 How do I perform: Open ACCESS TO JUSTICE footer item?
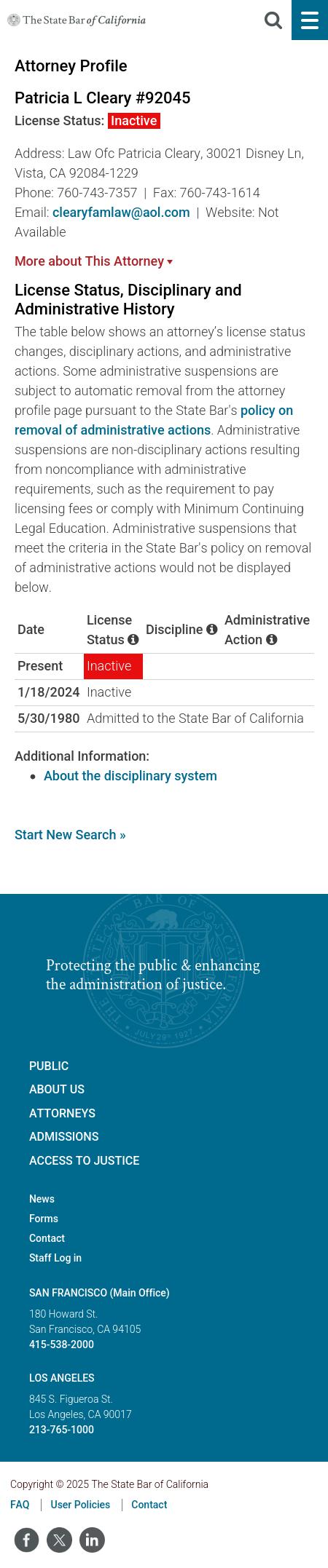[84, 1160]
